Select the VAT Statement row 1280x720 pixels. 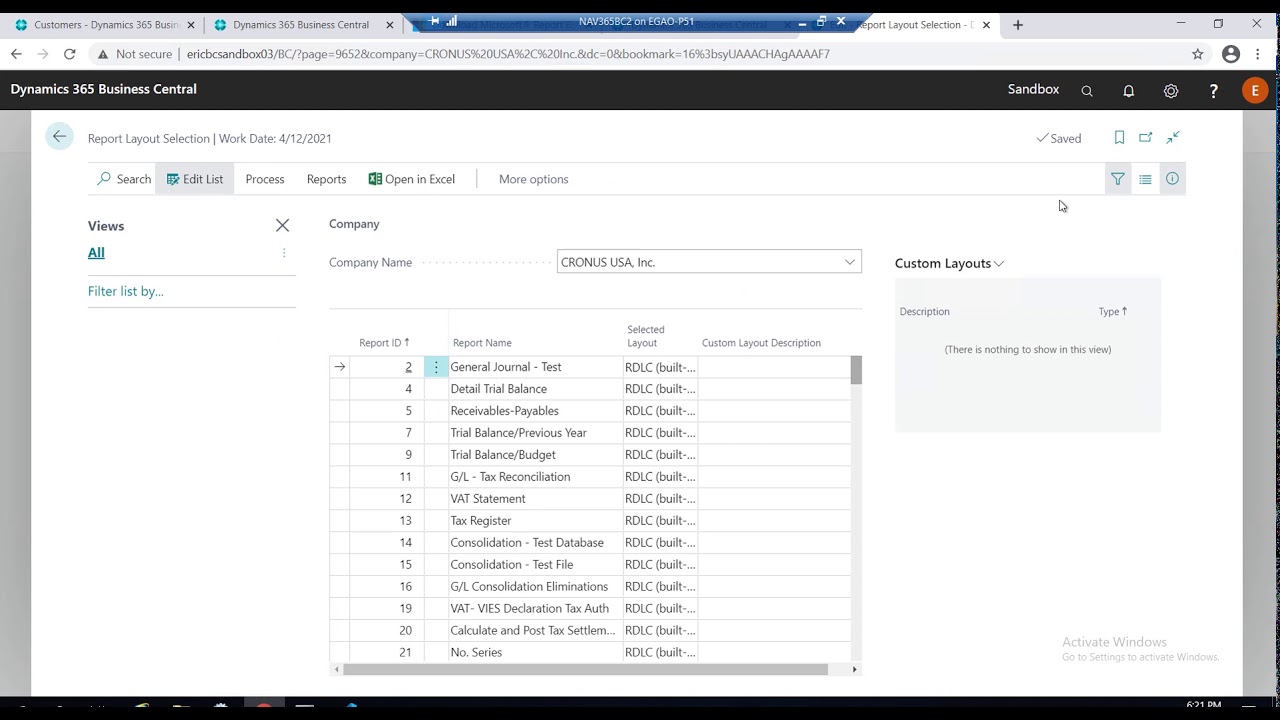tap(590, 499)
